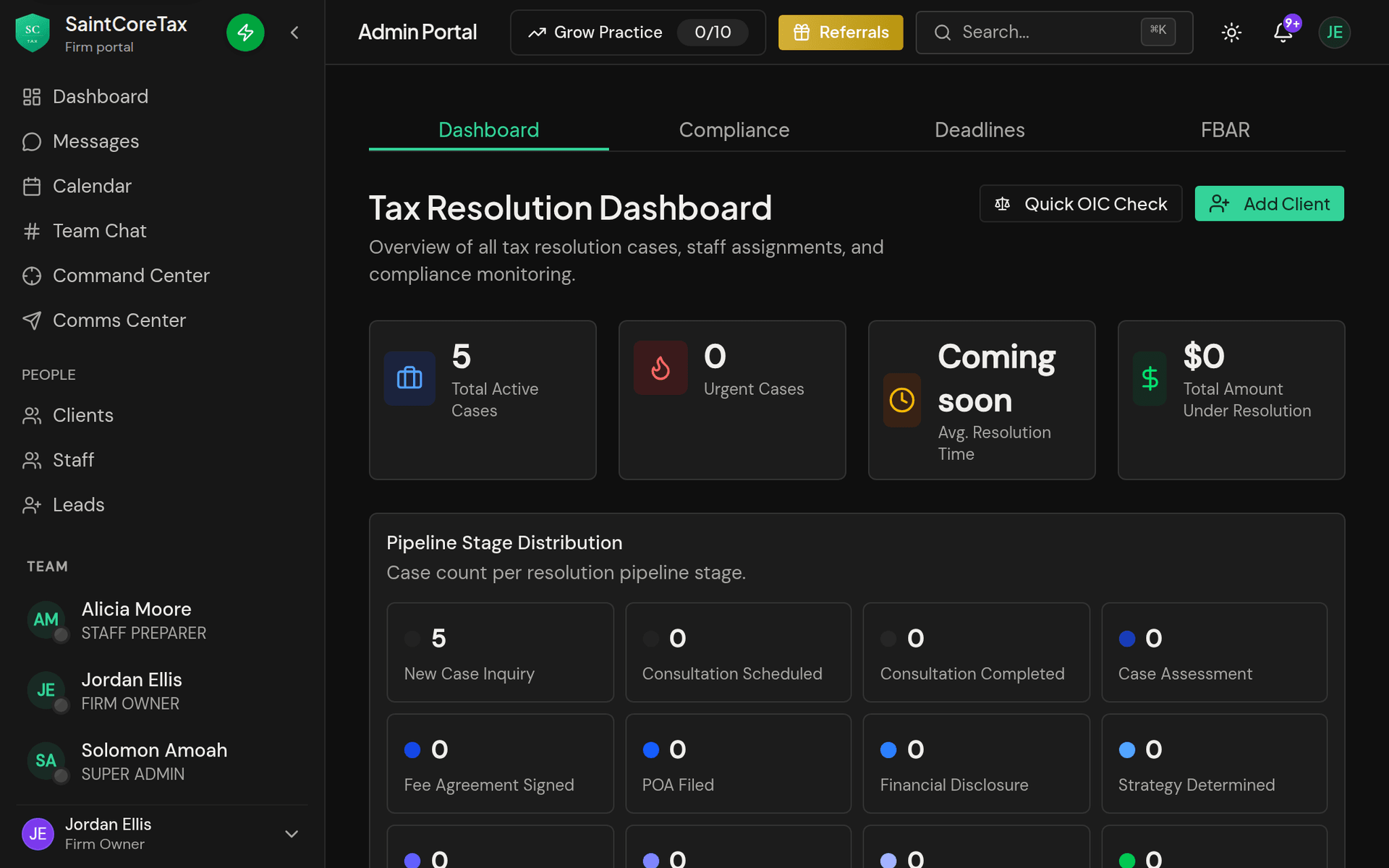
Task: Open Referrals
Action: coord(841,33)
